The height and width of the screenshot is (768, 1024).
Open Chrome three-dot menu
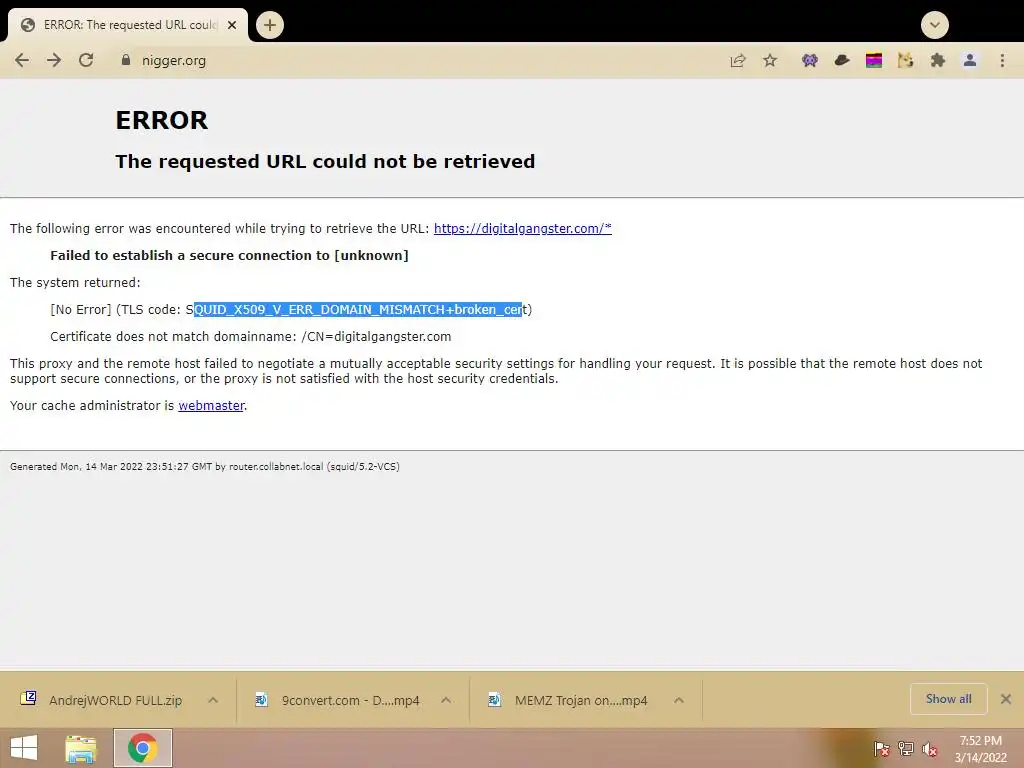pos(1002,61)
